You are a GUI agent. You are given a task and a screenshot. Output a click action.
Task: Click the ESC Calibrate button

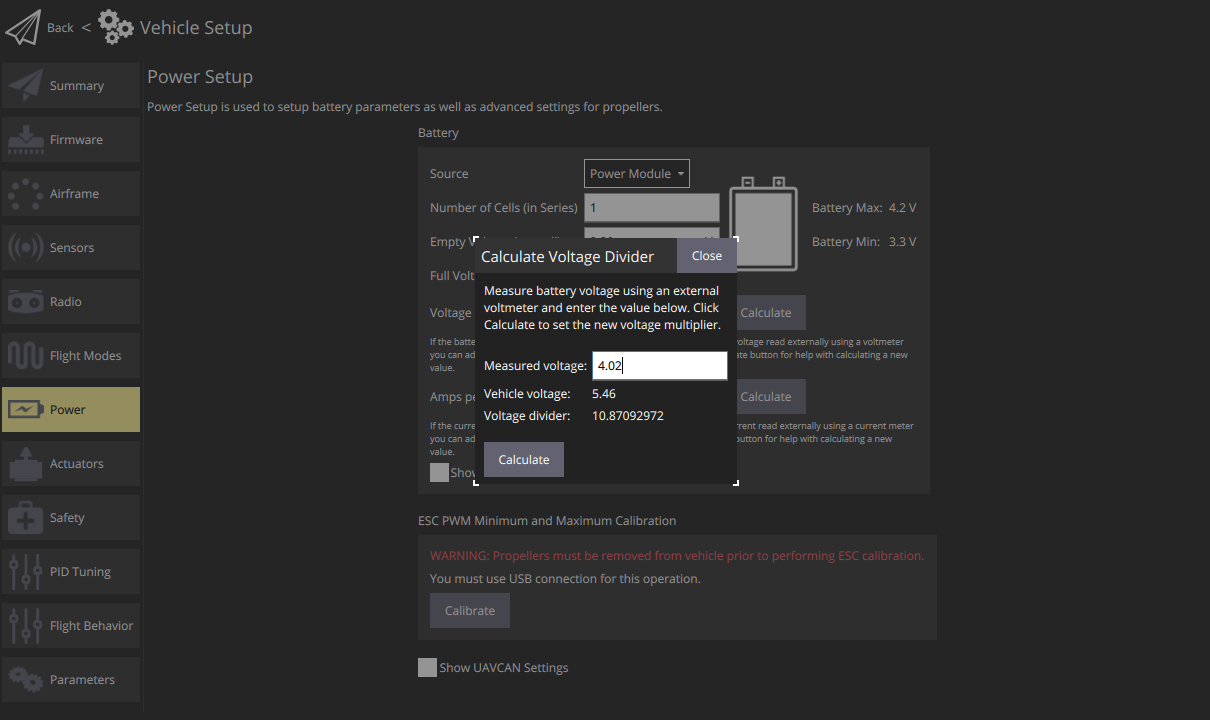coord(469,611)
